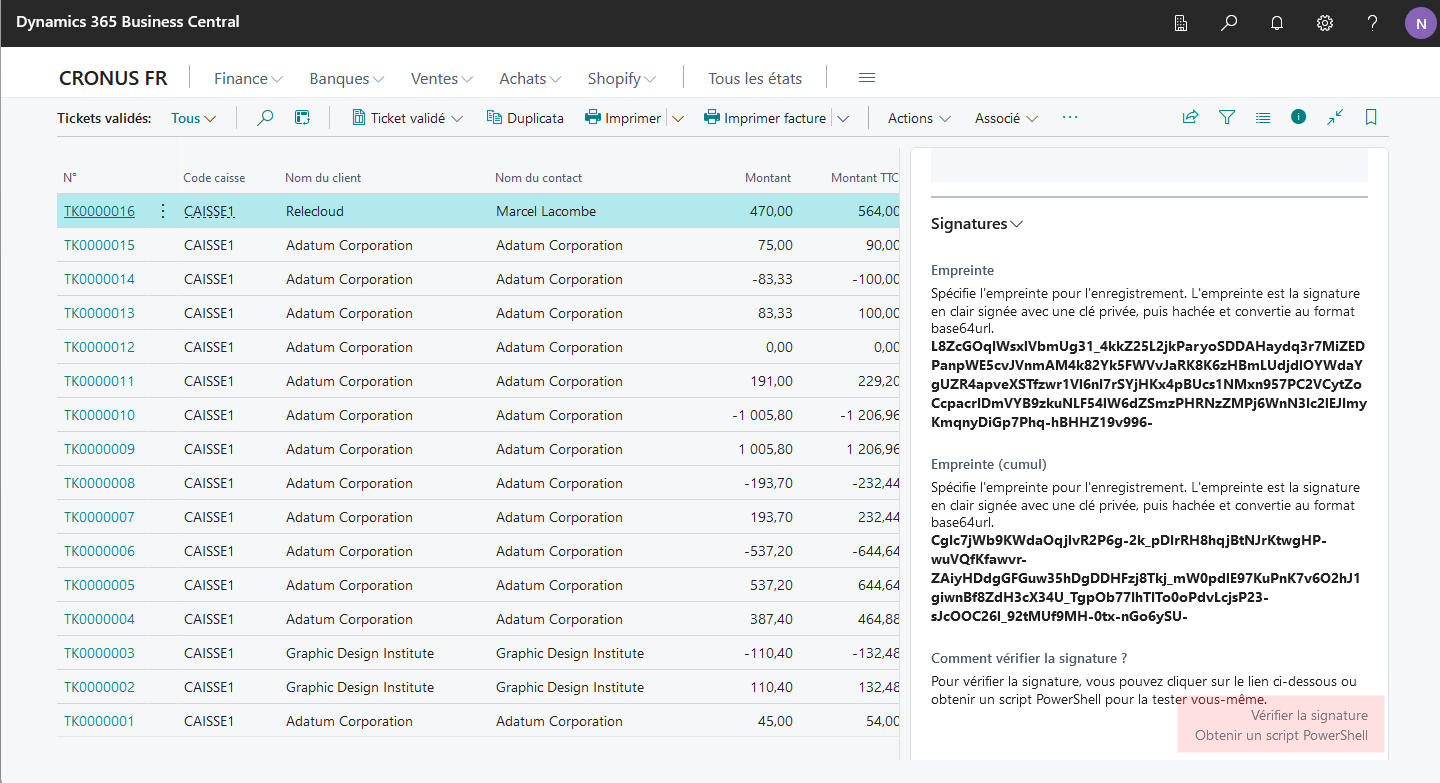Open the edit-in-Excel analysis icon next to search
Viewport: 1440px width, 783px height.
pyautogui.click(x=302, y=118)
